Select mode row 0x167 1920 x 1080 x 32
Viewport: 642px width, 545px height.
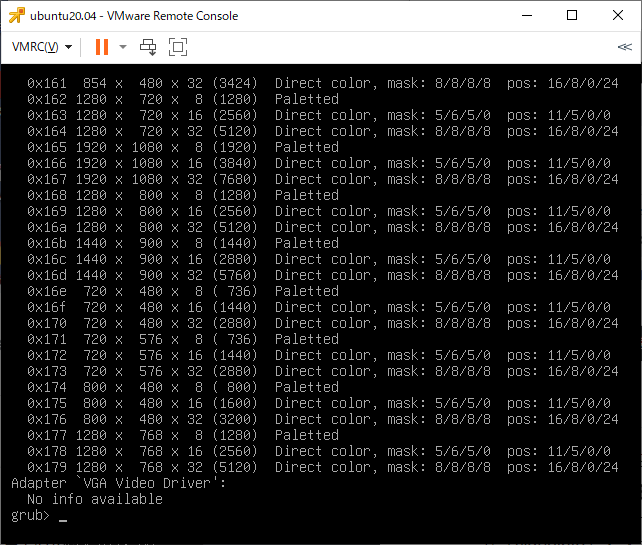(x=323, y=179)
